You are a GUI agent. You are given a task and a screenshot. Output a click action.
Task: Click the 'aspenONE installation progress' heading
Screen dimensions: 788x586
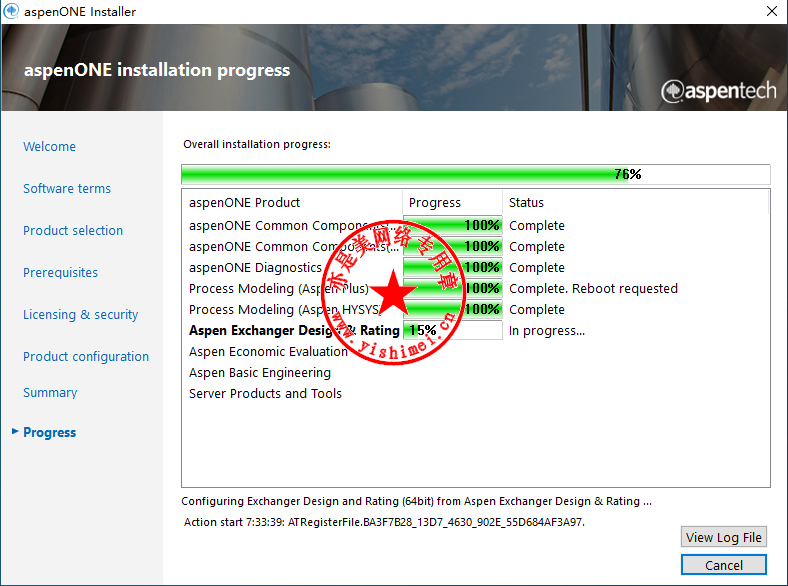coord(157,70)
